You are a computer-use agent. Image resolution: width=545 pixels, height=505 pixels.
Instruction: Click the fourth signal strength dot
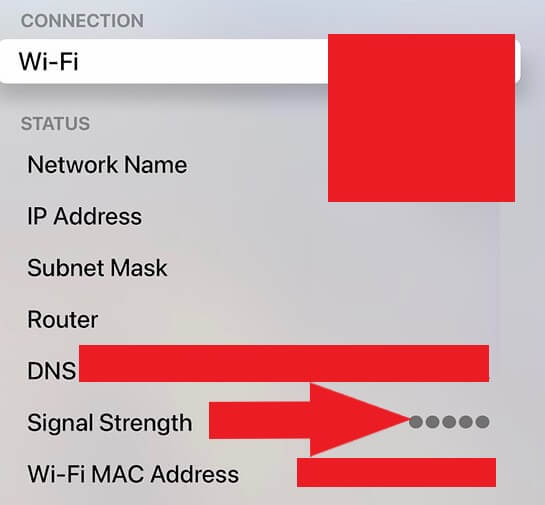click(466, 422)
